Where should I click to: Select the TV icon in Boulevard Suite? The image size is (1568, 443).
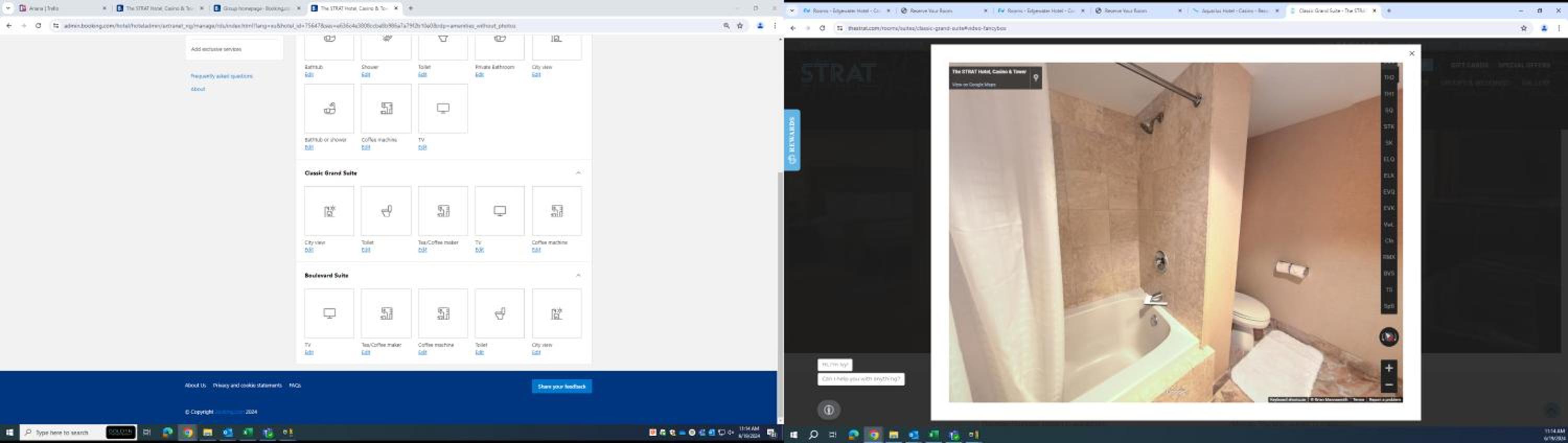point(329,313)
